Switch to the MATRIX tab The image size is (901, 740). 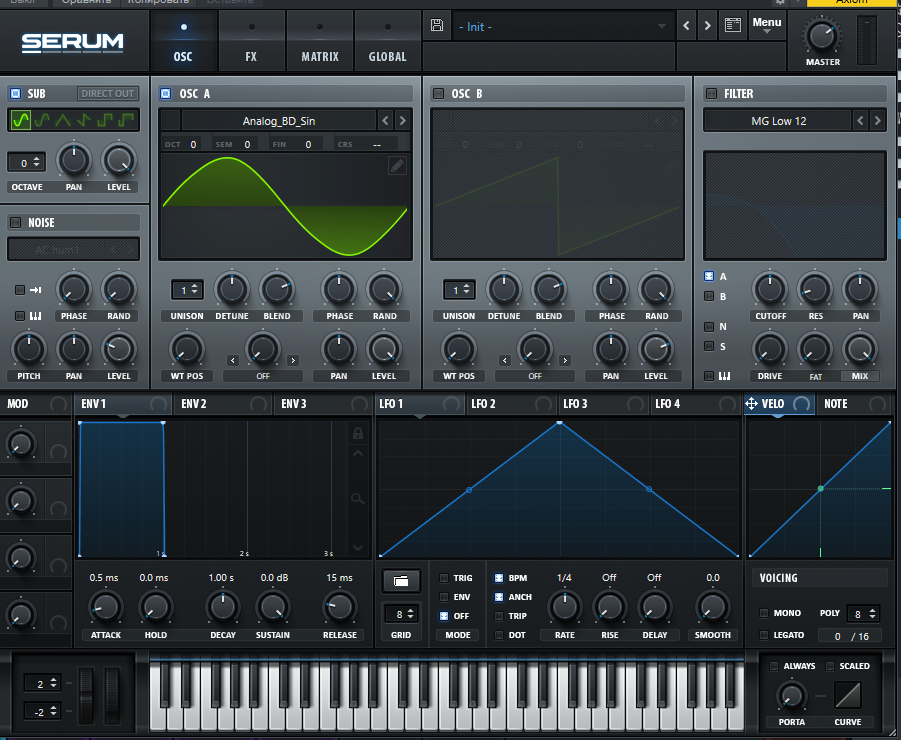319,41
